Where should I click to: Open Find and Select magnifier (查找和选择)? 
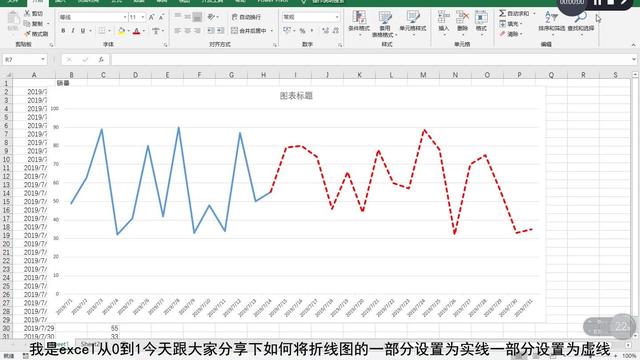tap(581, 22)
